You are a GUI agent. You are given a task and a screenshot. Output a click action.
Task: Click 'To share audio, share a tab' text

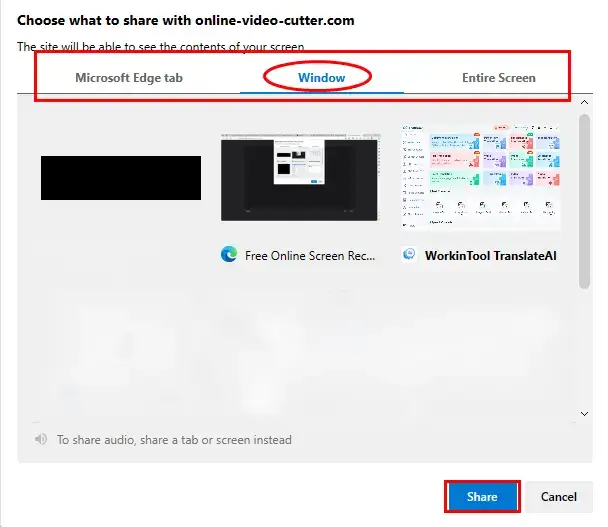coord(174,440)
